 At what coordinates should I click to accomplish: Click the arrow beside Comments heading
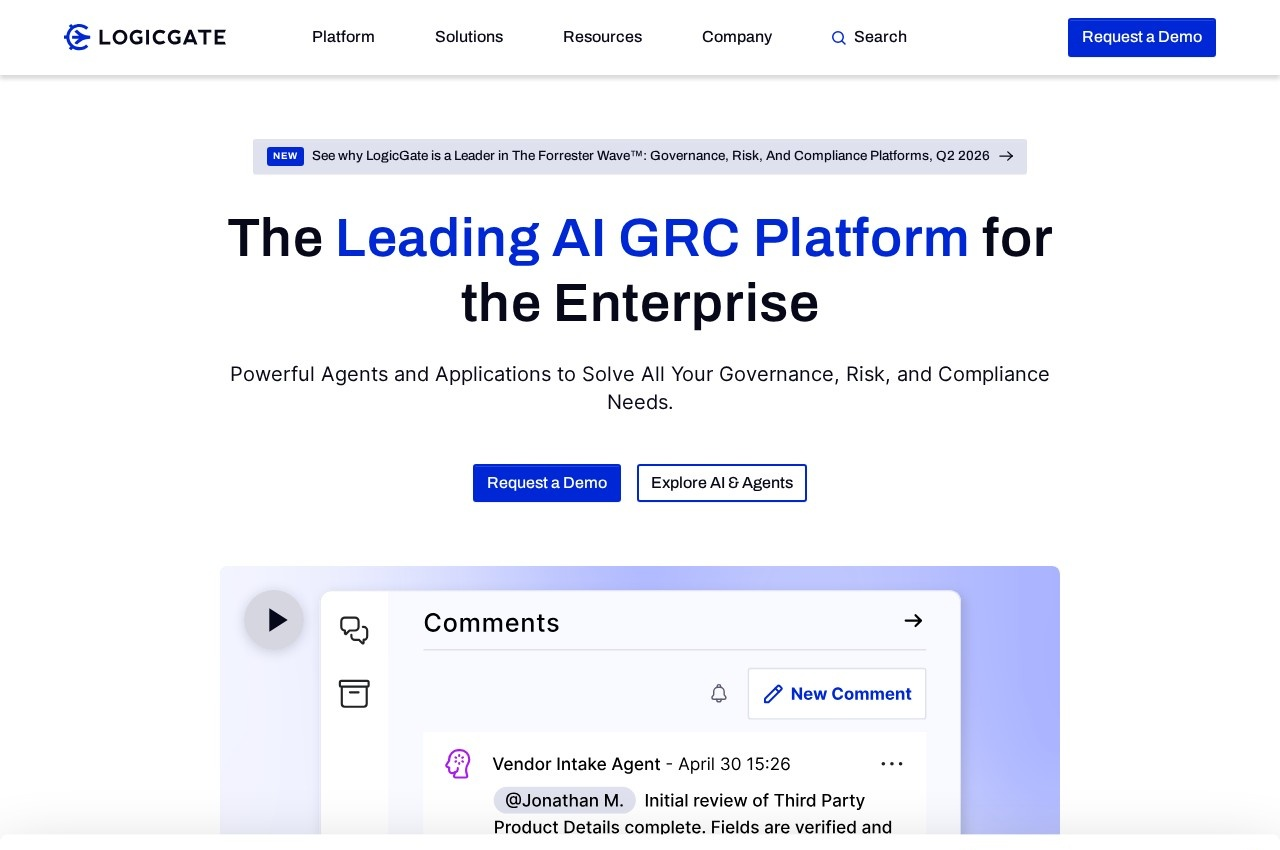(913, 621)
